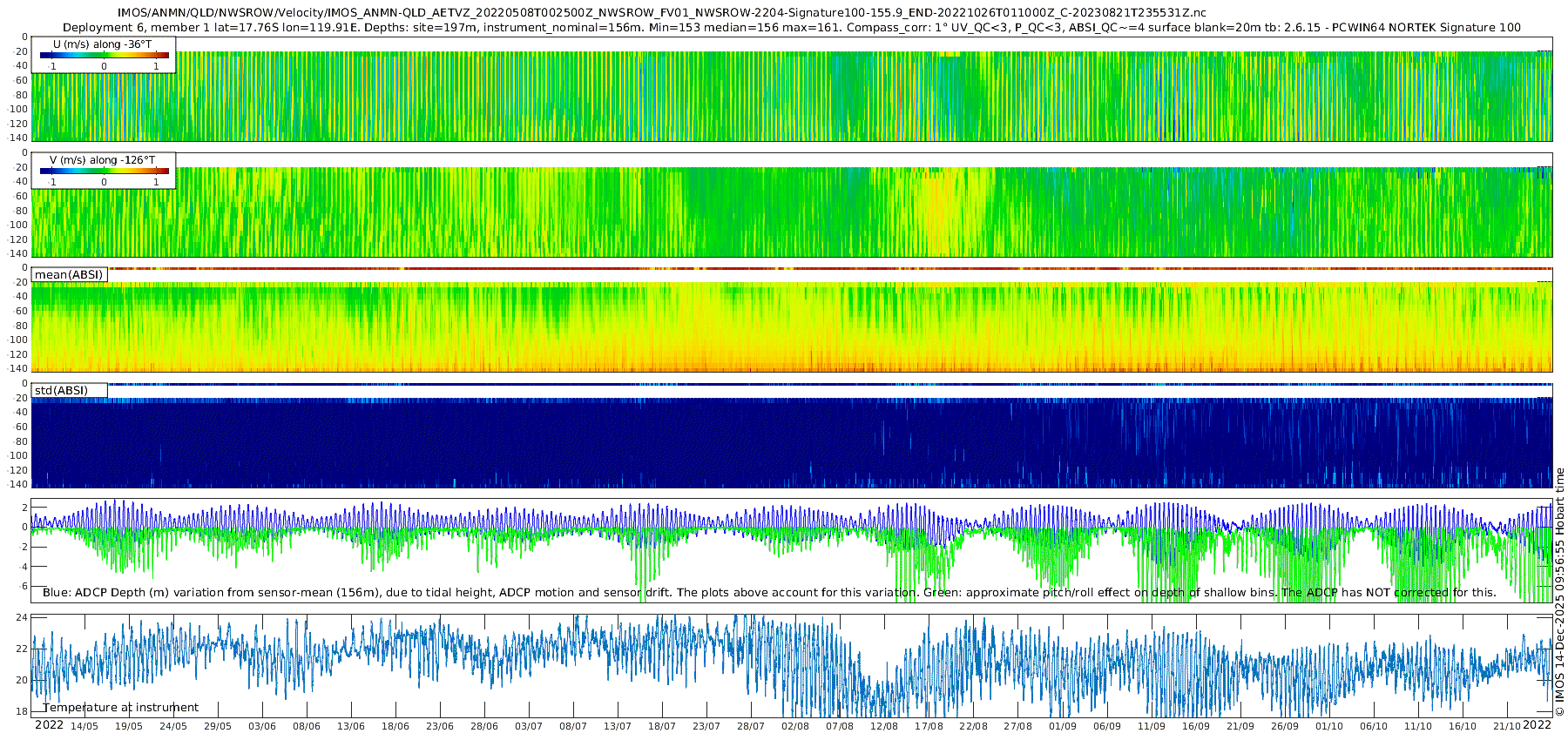1568x740 pixels.
Task: Click the 'Blue: ADCP Depth (m) variation' caption
Action: [x=769, y=593]
